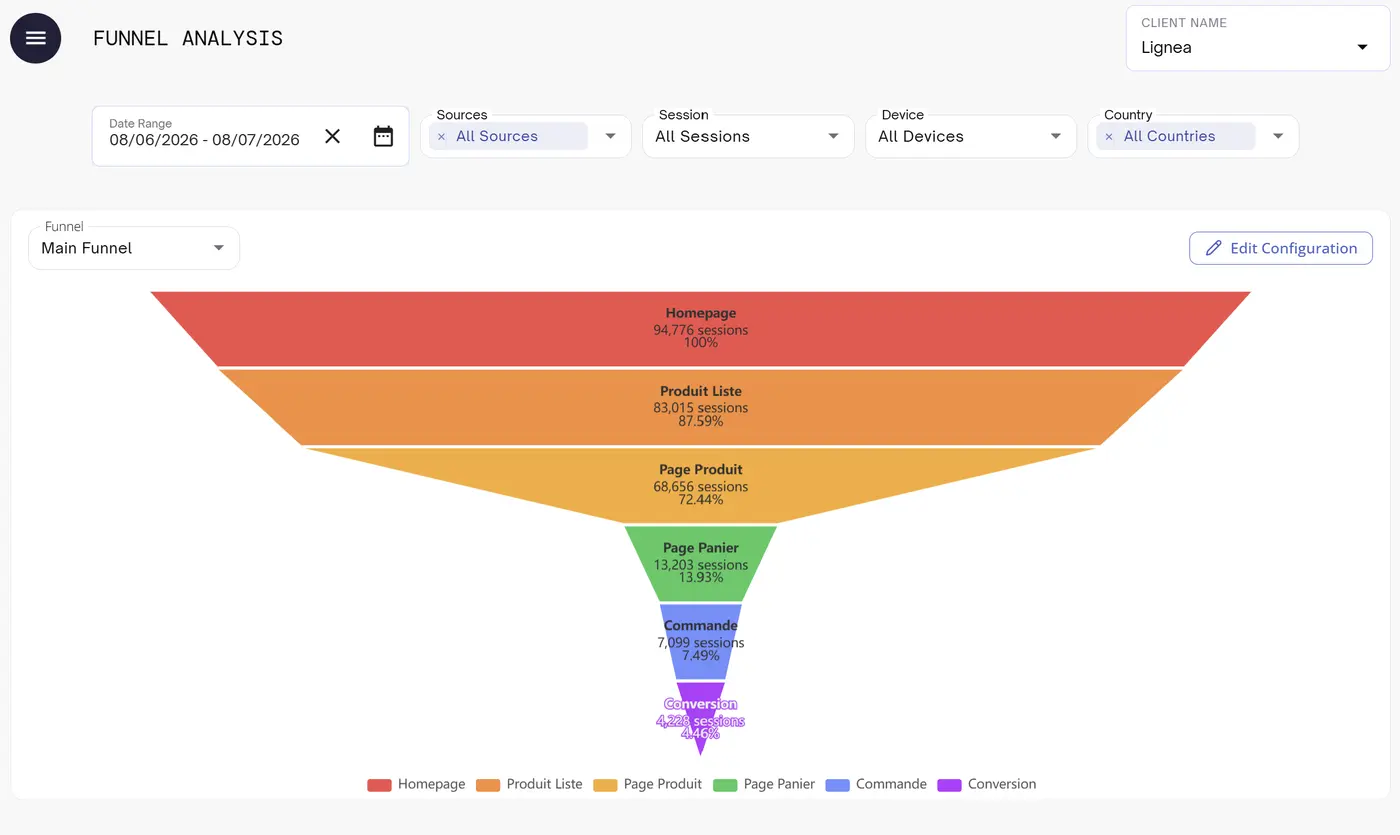Expand the Client Name dropdown
The height and width of the screenshot is (835, 1400).
[1258, 38]
